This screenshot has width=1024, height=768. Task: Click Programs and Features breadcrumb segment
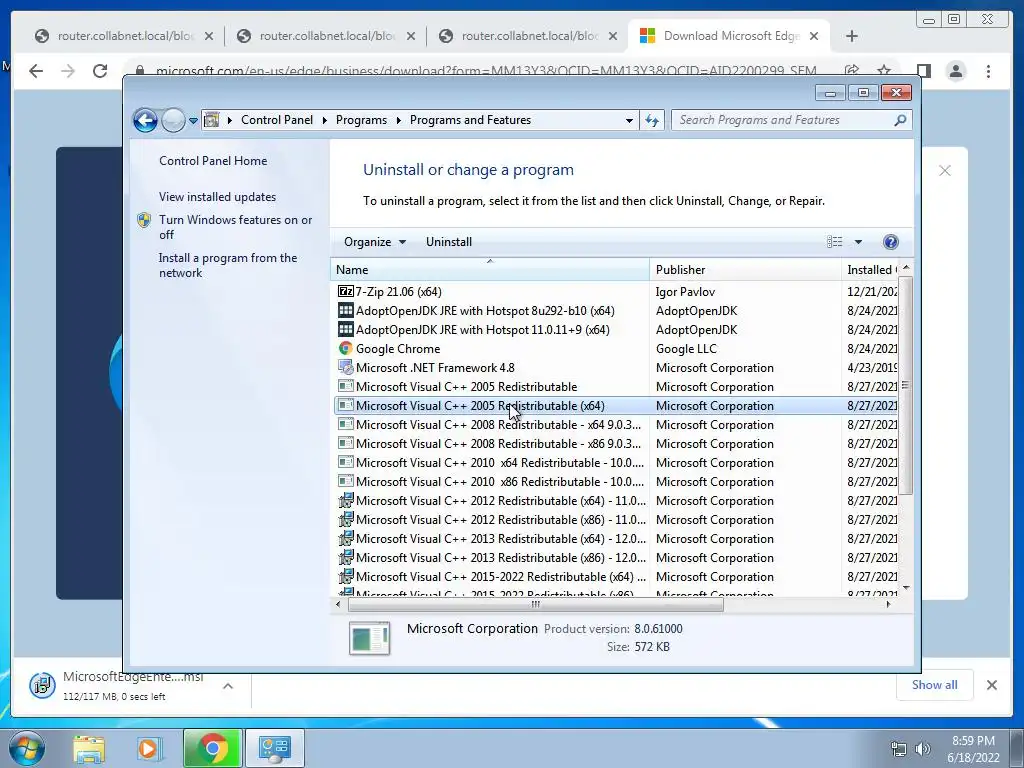click(470, 120)
